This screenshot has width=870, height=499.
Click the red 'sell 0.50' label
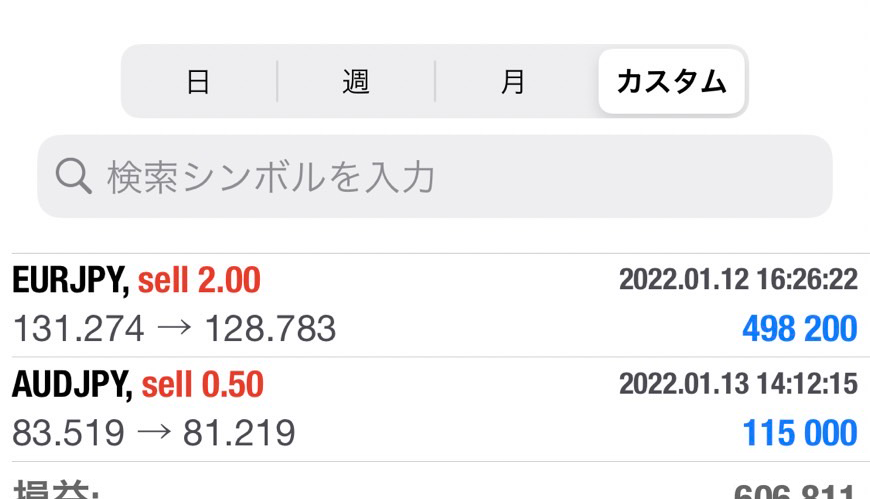click(203, 385)
